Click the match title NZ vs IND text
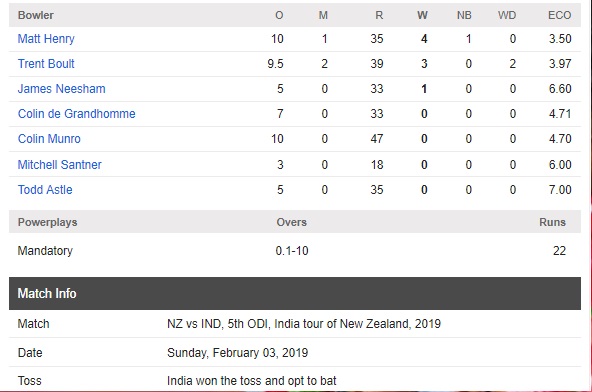The width and height of the screenshot is (592, 392). tap(304, 324)
